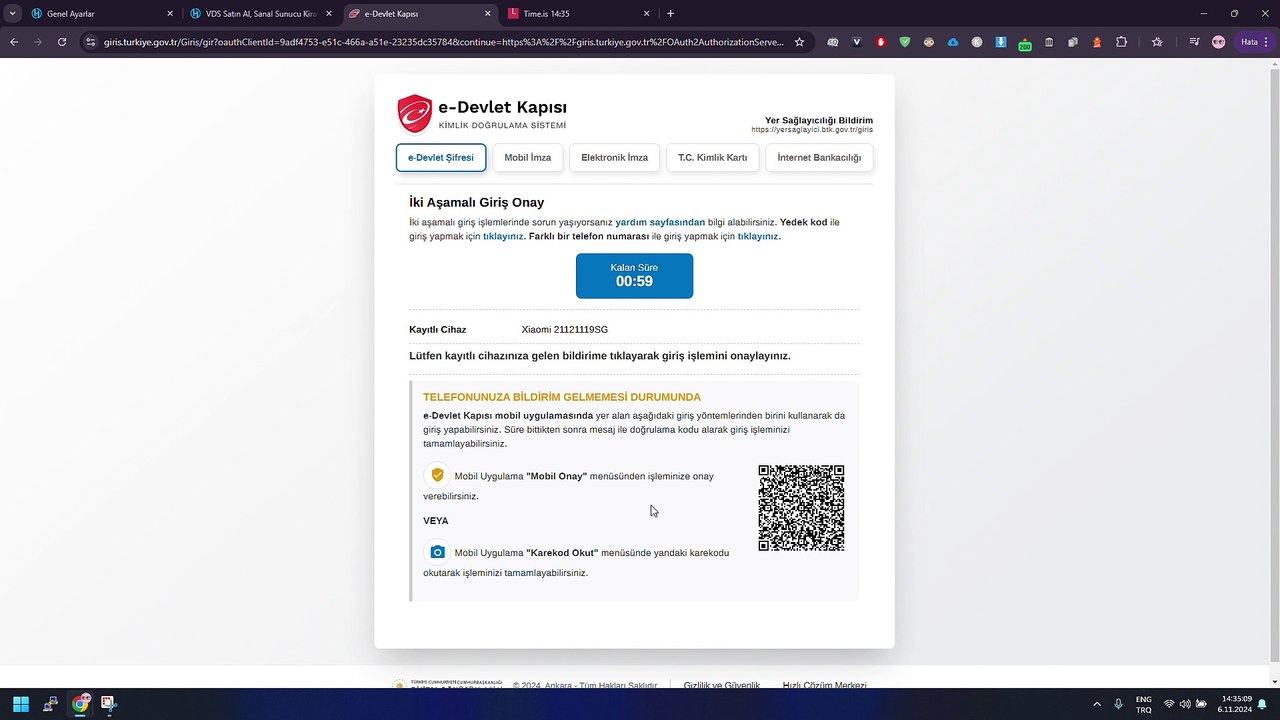Choose the T.C. Kimlik Kartı tab
Screen dimensions: 1280x720
pyautogui.click(x=713, y=158)
